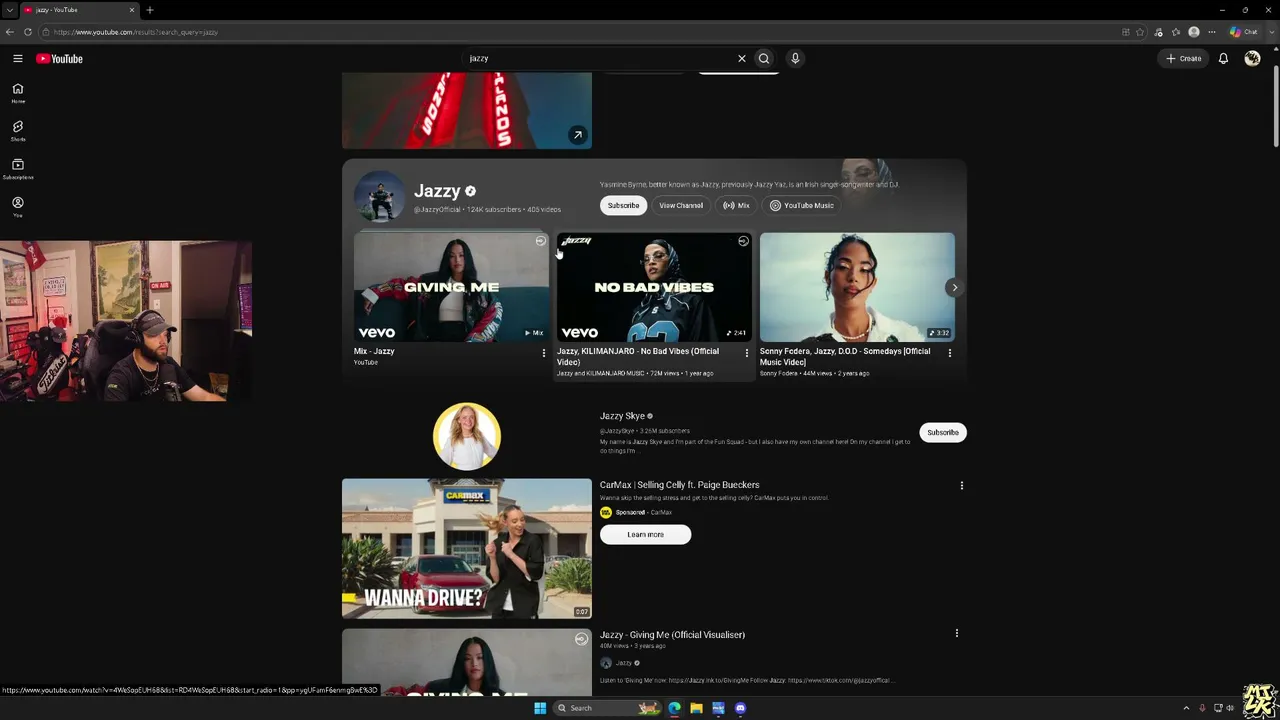
Task: Open the Jazzy channel title link
Action: [437, 191]
